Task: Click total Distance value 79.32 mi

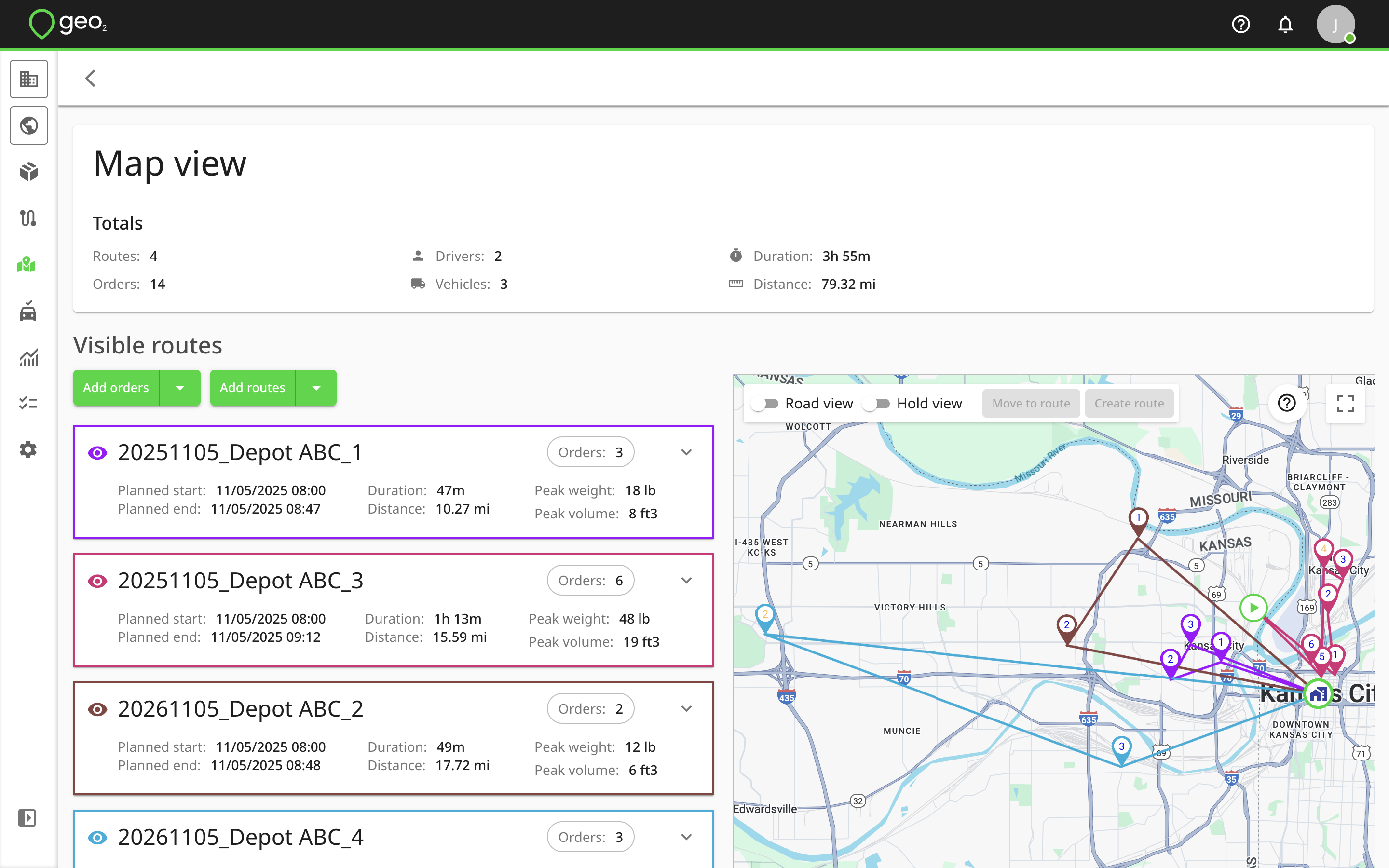Action: (848, 284)
